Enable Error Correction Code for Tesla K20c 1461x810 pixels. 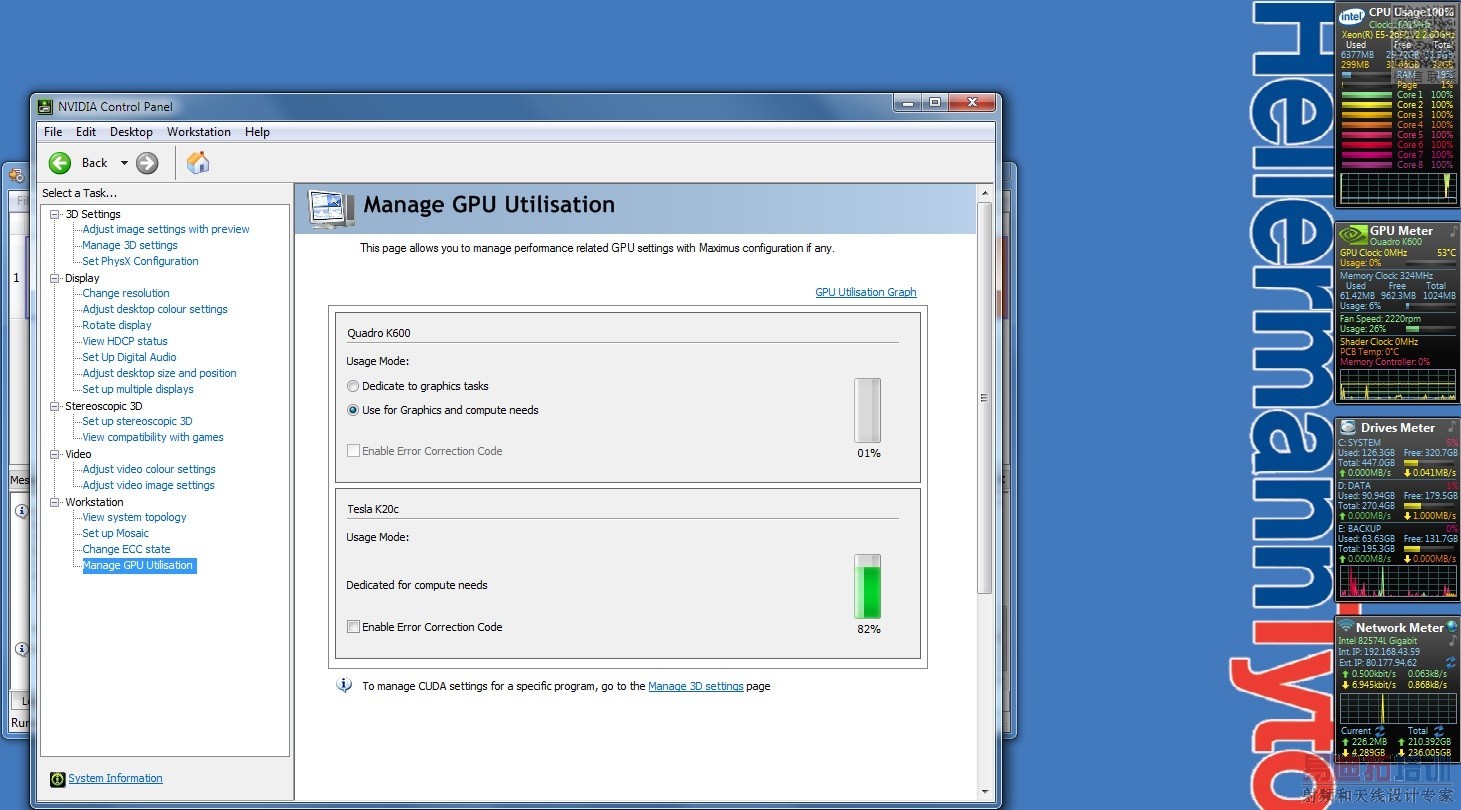(x=353, y=627)
